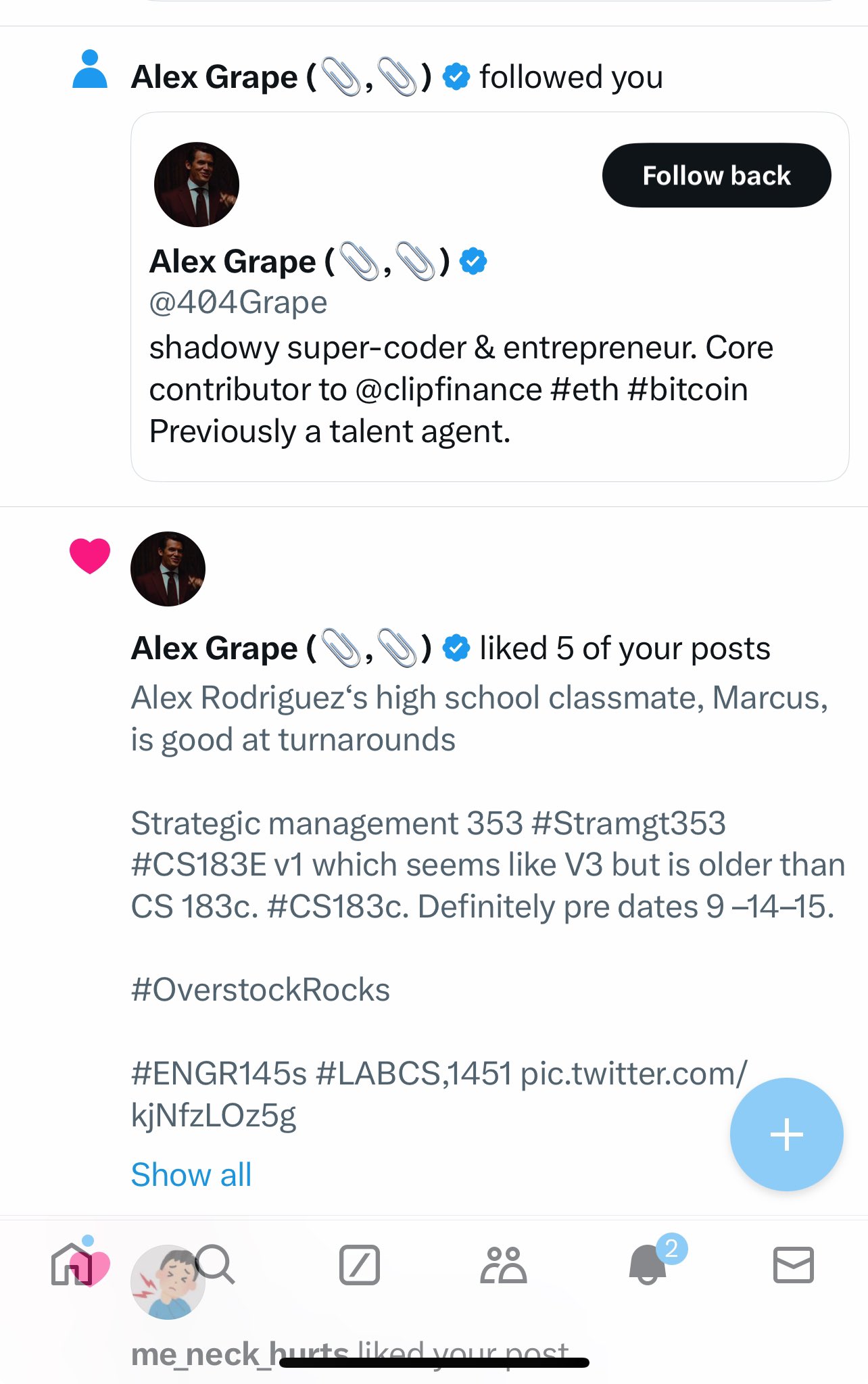Image resolution: width=868 pixels, height=1384 pixels.
Task: Click the Show all link
Action: (191, 1174)
